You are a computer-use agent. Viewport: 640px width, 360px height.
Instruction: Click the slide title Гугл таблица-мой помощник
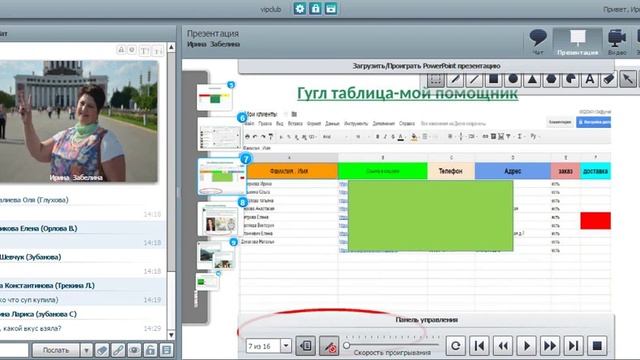click(x=407, y=93)
